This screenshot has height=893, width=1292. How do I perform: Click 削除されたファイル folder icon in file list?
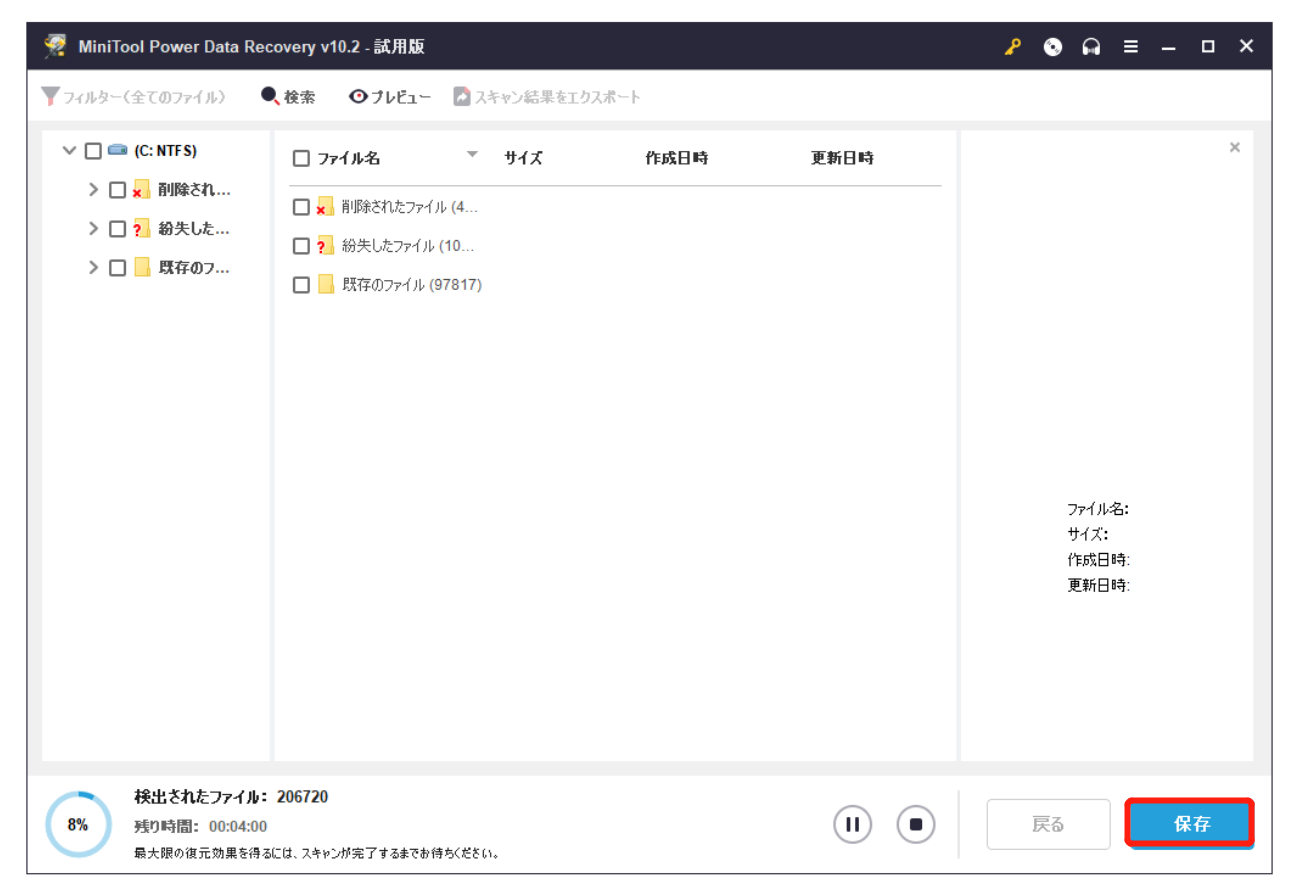(x=325, y=207)
